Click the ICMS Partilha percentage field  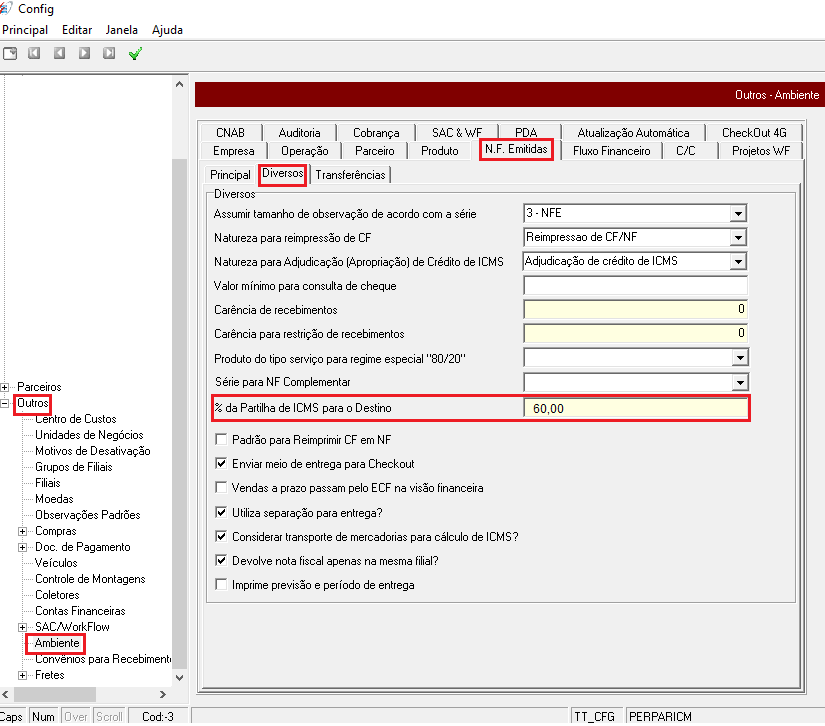click(635, 408)
